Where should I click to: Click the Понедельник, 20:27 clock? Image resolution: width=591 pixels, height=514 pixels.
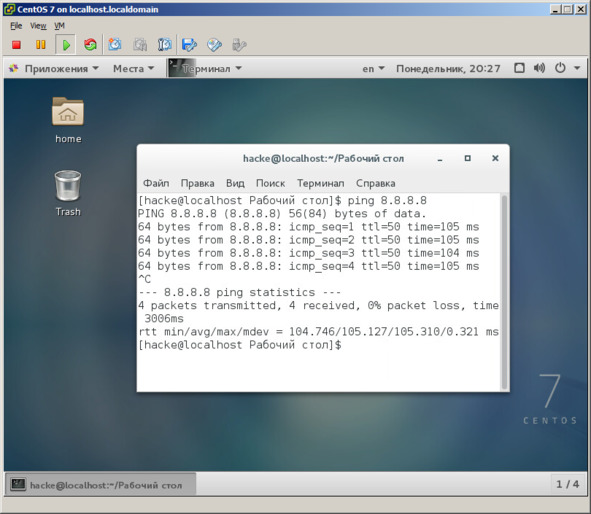point(448,69)
